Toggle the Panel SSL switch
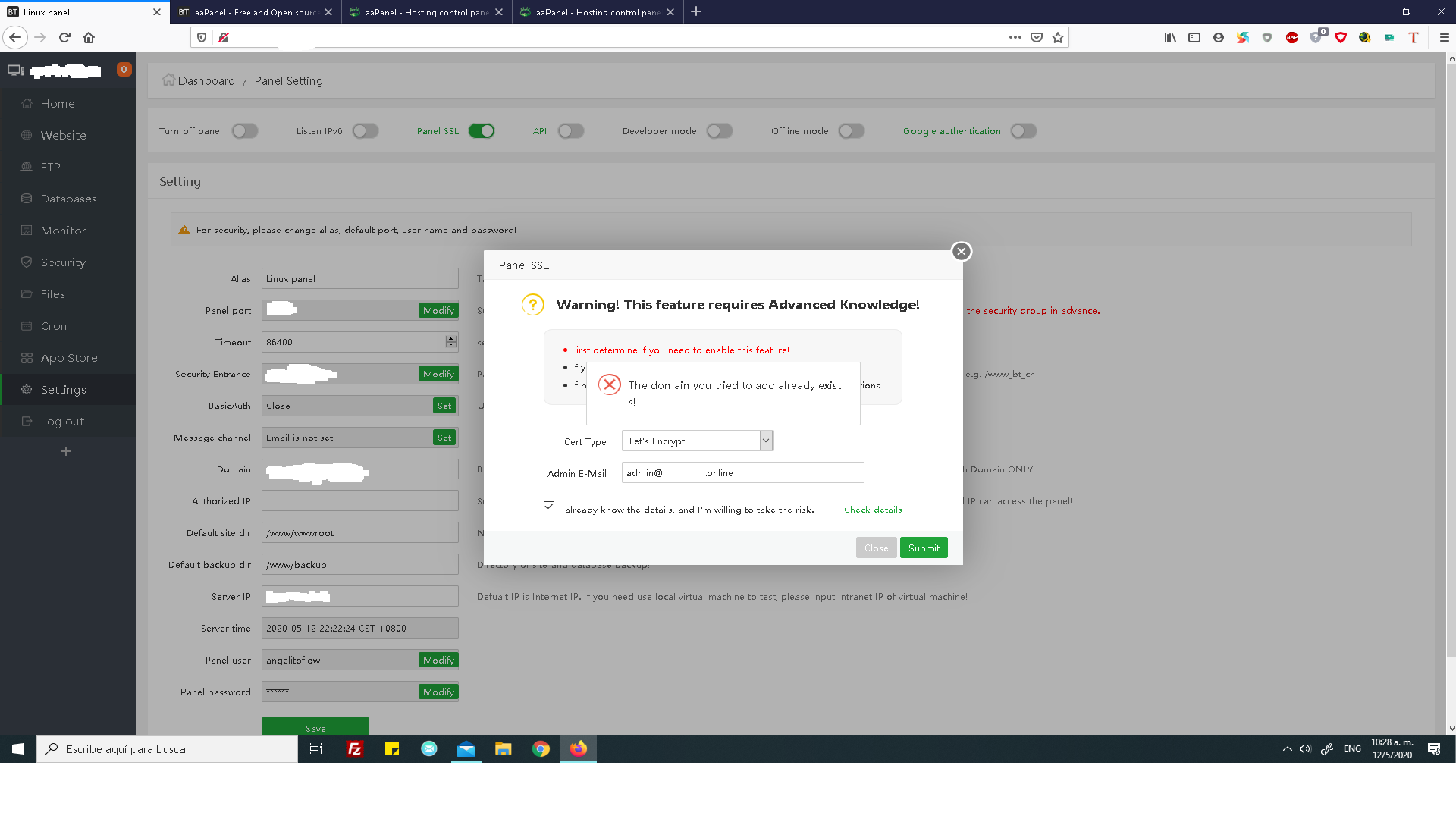 click(x=482, y=131)
